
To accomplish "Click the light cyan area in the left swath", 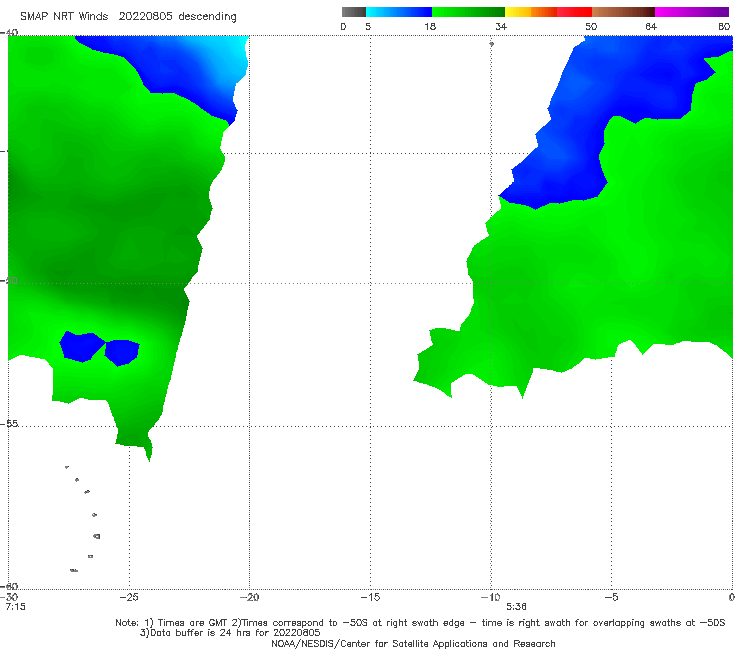I will (231, 56).
